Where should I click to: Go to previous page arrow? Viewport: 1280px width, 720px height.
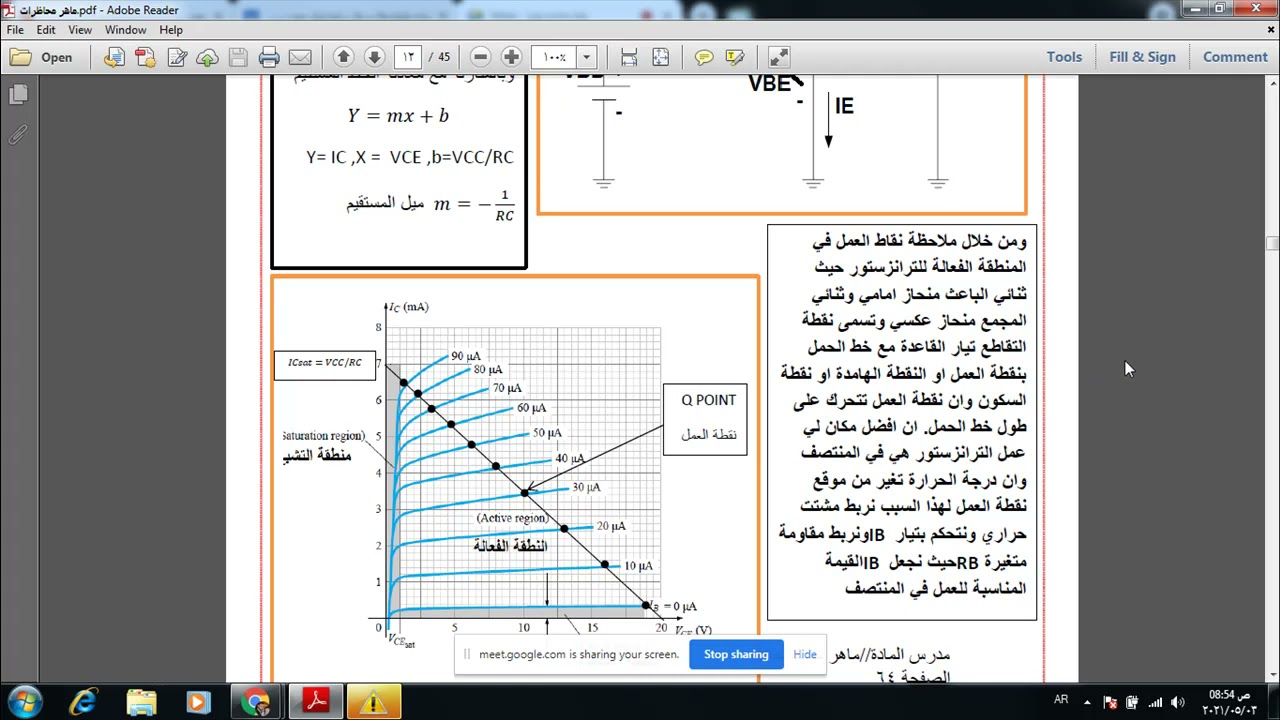coord(343,57)
